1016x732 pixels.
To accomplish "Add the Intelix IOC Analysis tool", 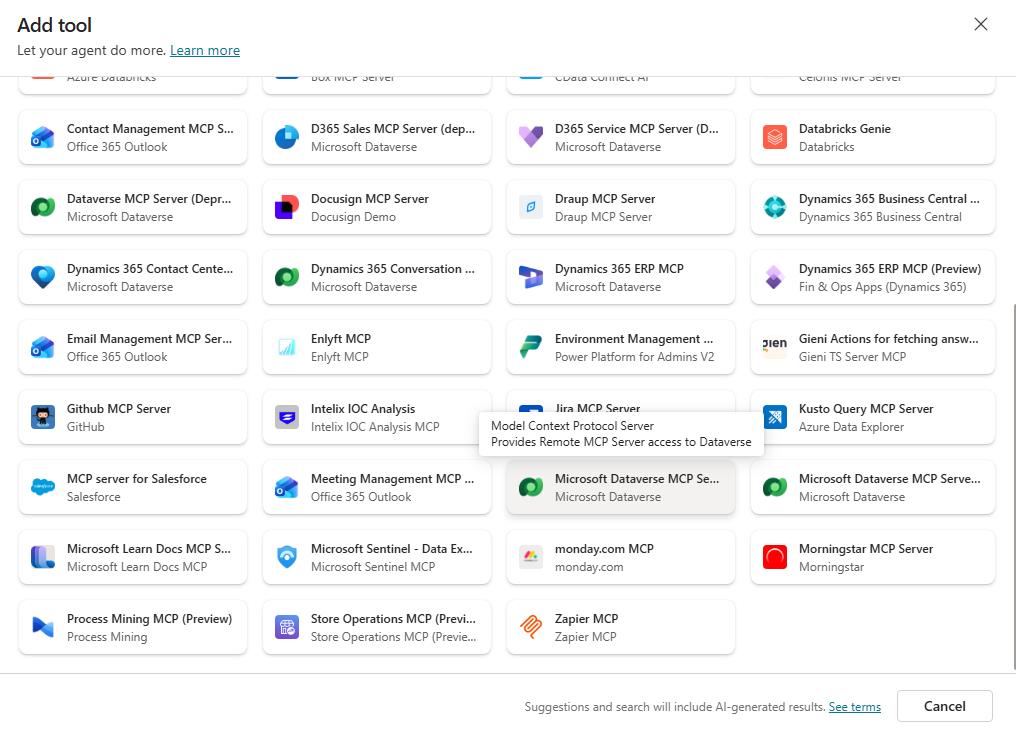I will tap(376, 417).
